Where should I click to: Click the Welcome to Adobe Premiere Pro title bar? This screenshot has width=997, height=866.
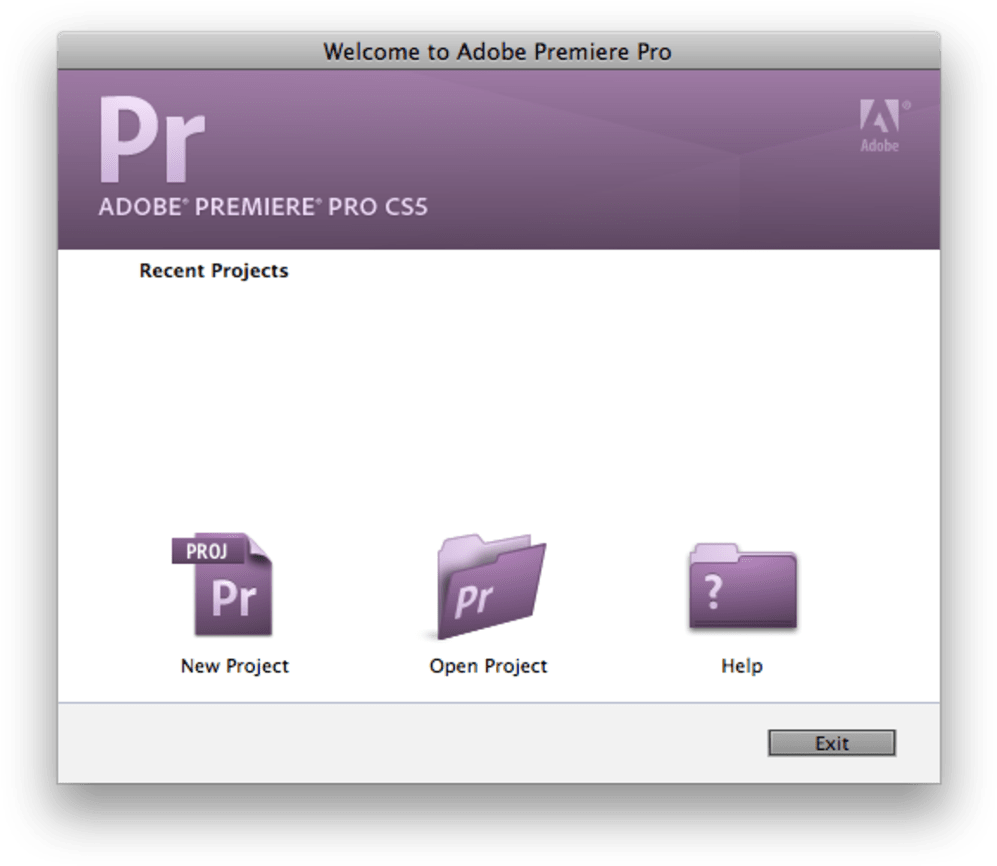coord(497,52)
